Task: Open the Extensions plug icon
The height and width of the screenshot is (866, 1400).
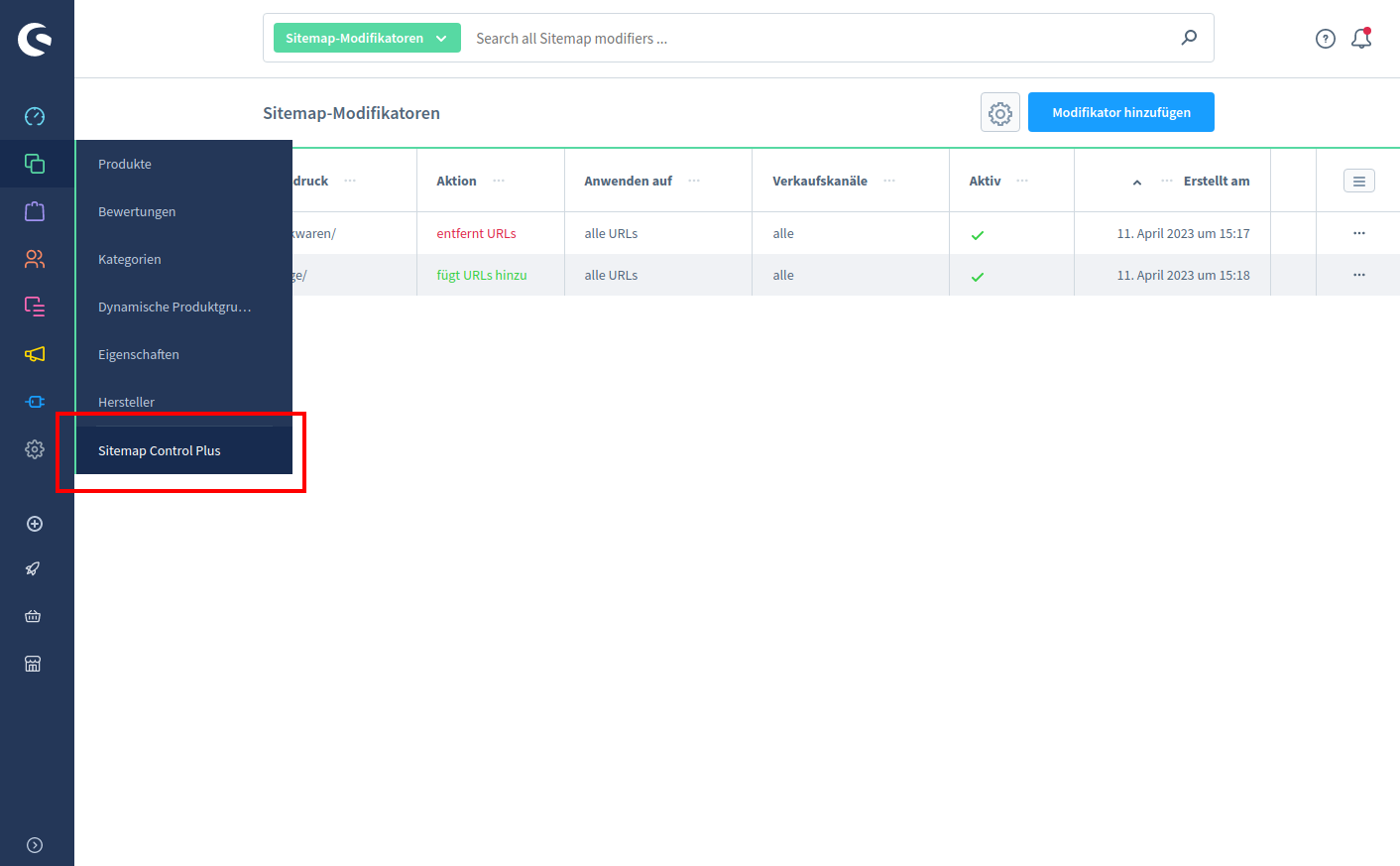Action: click(35, 402)
